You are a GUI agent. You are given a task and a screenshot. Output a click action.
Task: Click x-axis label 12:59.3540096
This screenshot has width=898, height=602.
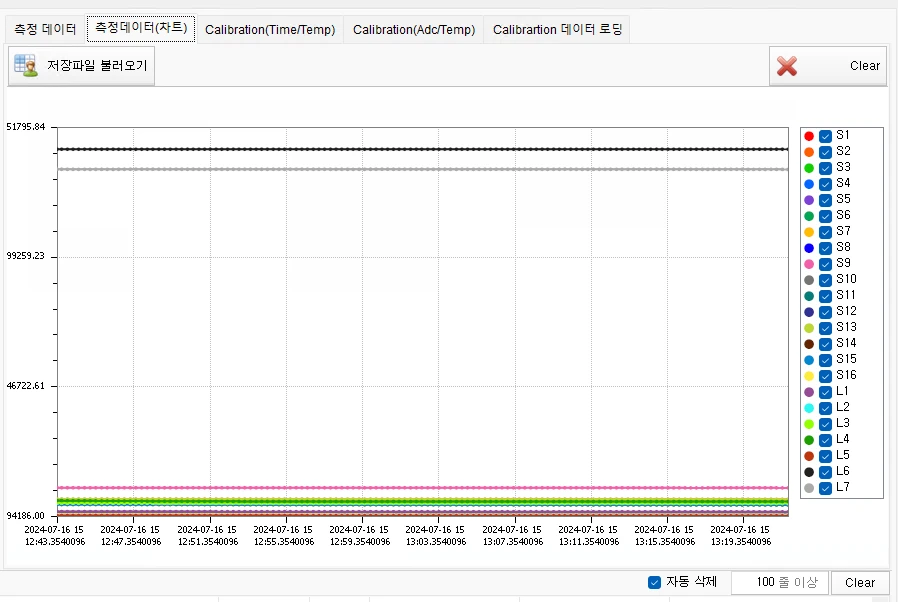(360, 542)
